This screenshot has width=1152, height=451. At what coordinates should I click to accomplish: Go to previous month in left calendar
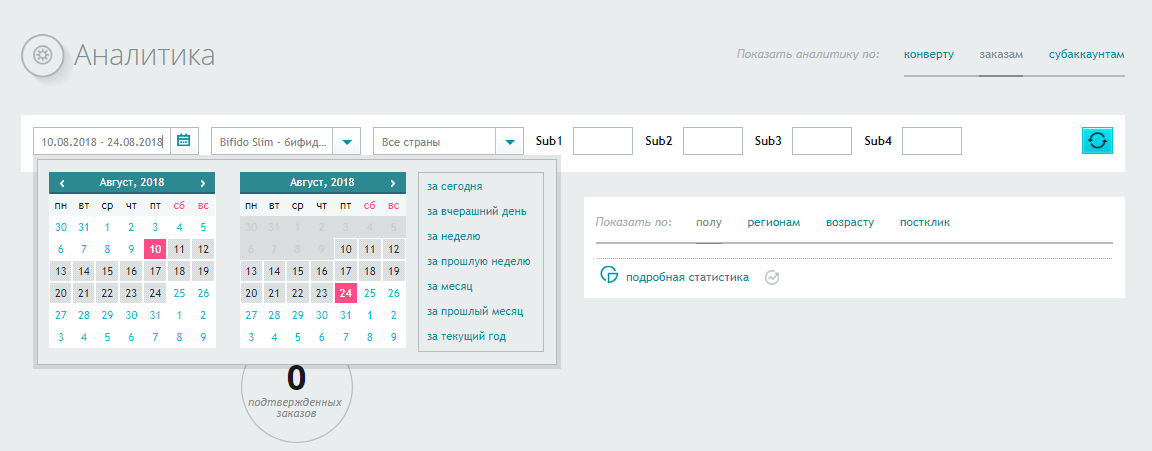pos(62,183)
